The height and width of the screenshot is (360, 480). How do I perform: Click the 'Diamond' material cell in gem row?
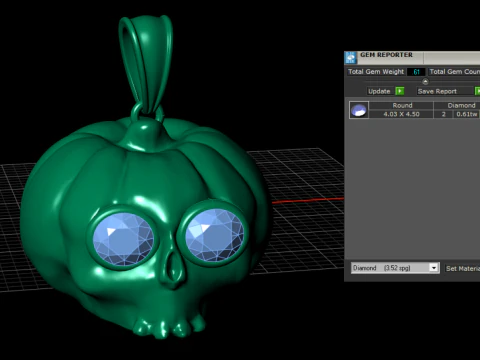pos(457,105)
